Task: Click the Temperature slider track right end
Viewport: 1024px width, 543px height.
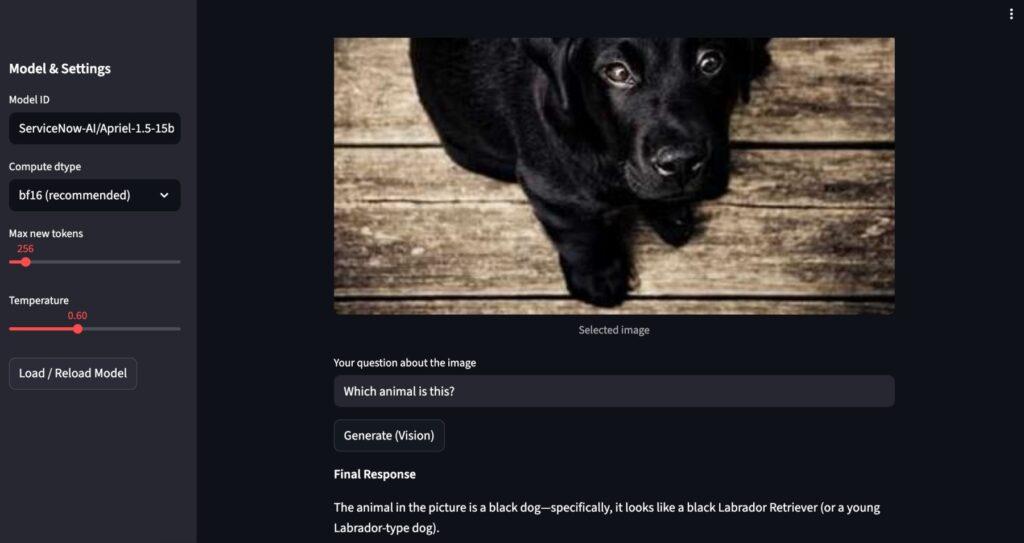Action: 178,329
